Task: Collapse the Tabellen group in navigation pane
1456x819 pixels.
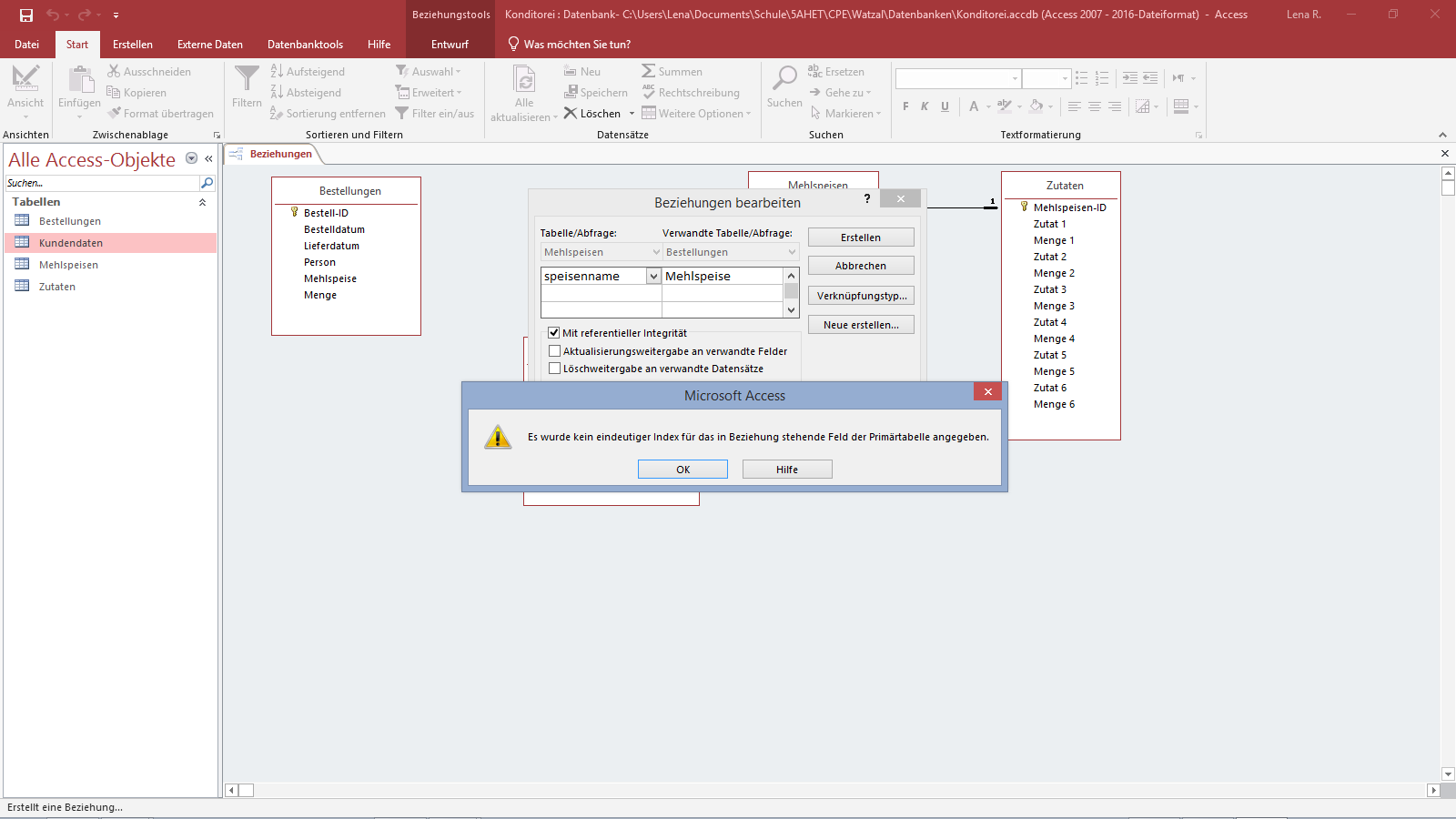Action: 202,202
